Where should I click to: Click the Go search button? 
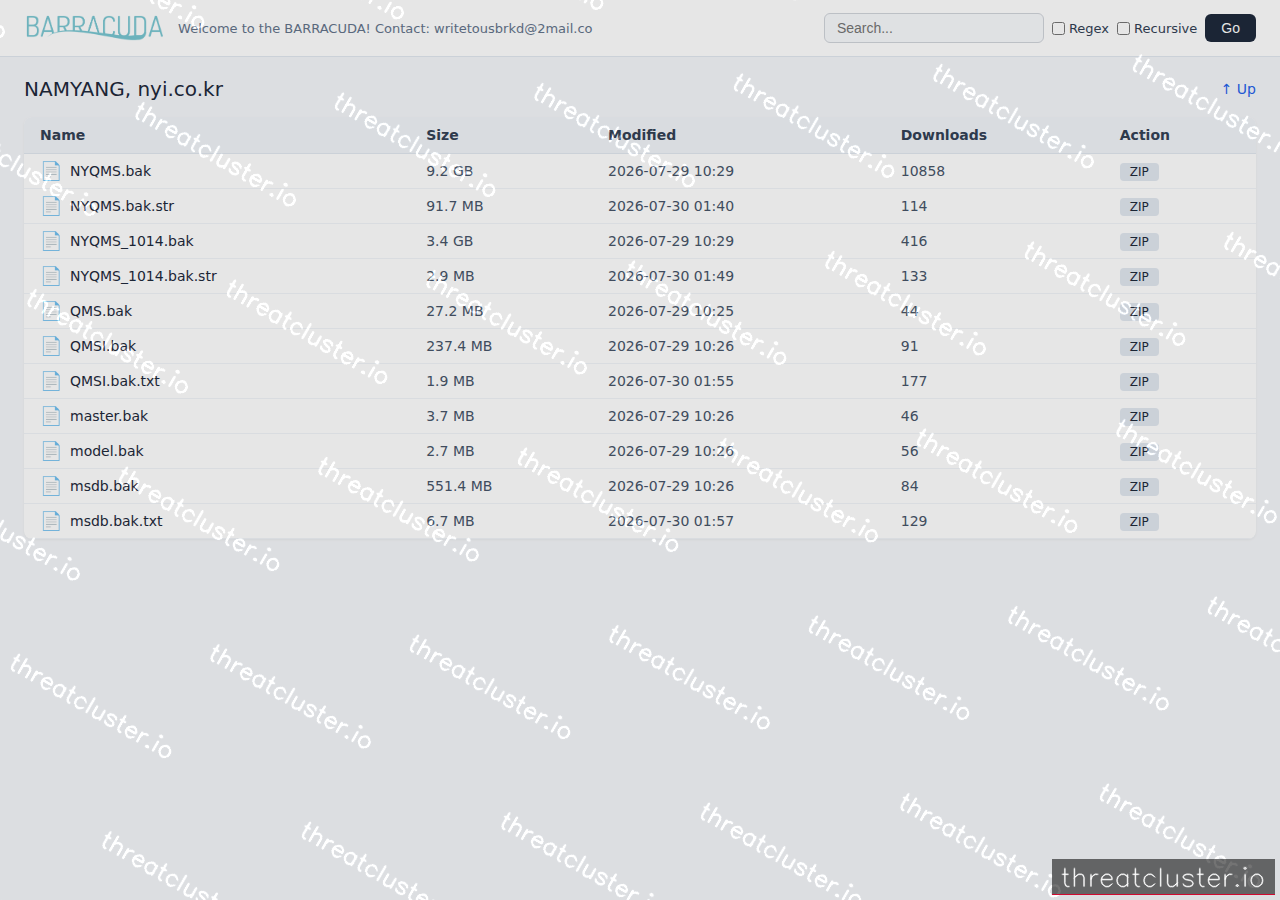point(1230,28)
